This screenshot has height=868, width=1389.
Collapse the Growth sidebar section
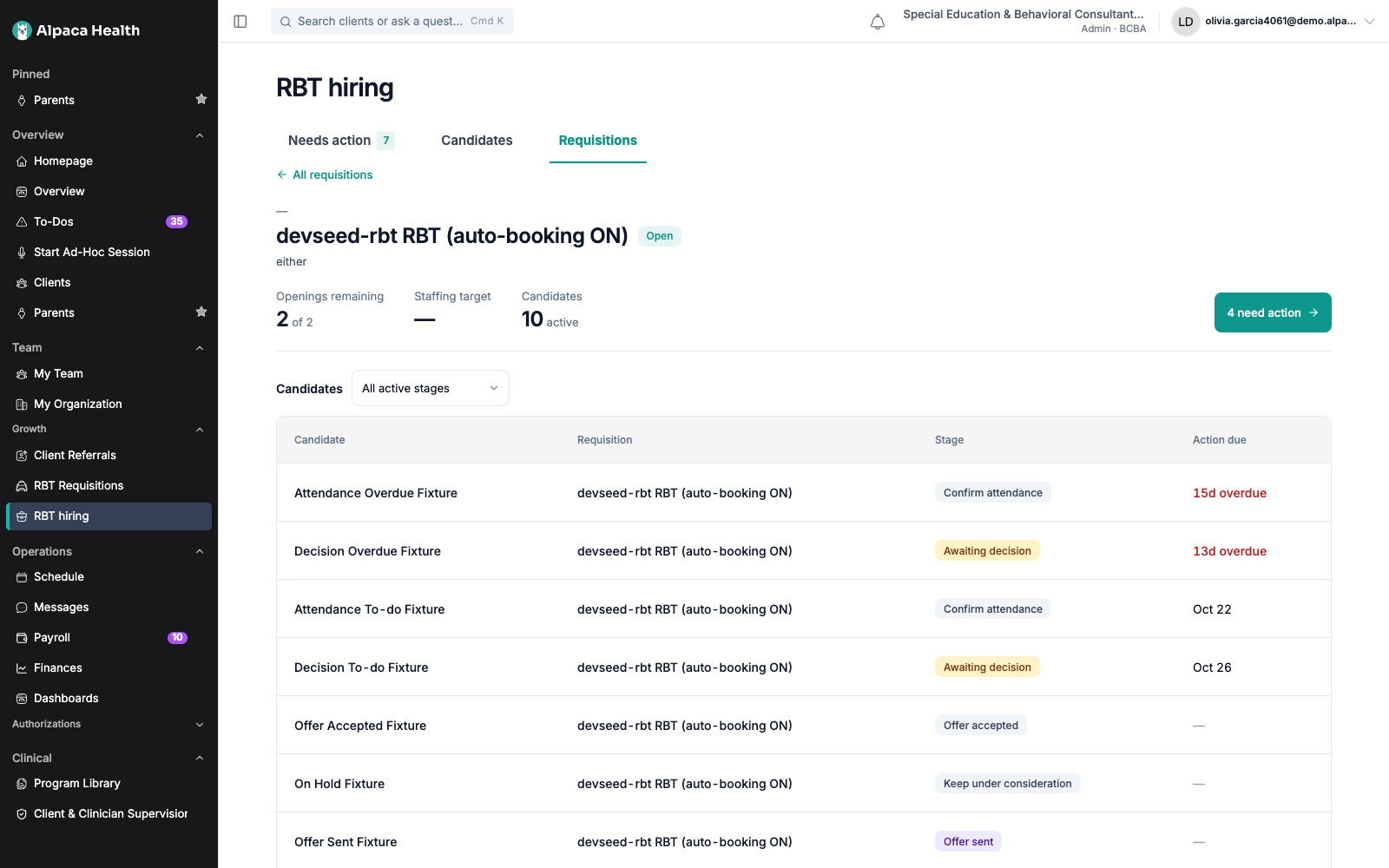(x=200, y=430)
